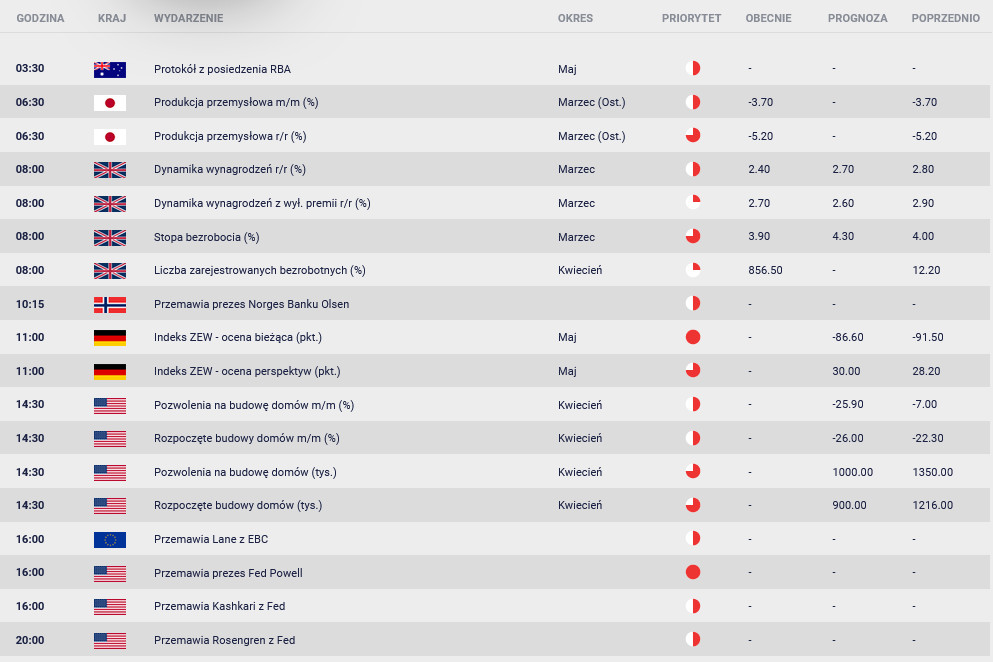The image size is (993, 662).
Task: Click the forecast value 900.00
Action: [x=849, y=506]
